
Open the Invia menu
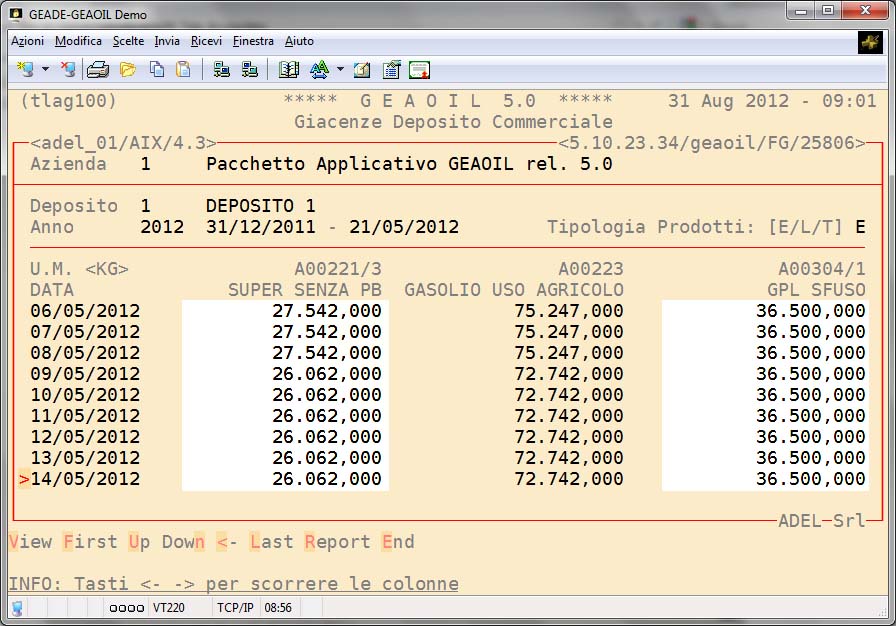point(167,41)
